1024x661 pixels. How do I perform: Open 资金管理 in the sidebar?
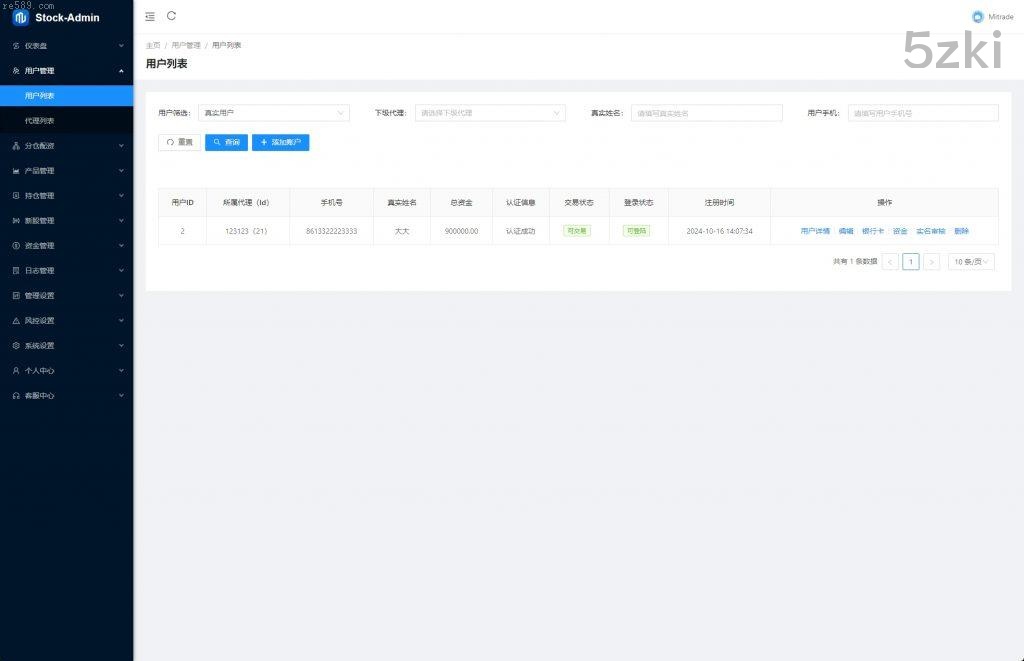pos(66,246)
